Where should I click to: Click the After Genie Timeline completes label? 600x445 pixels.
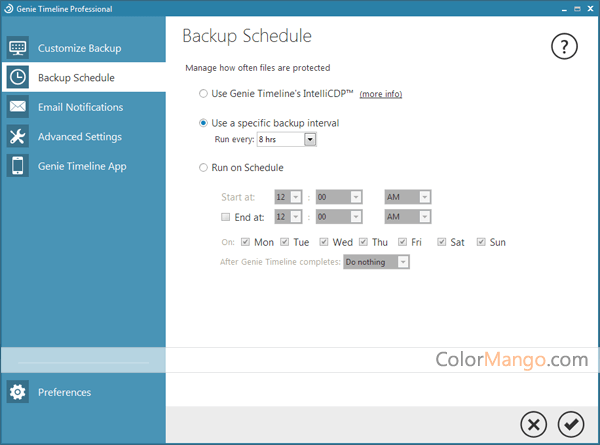click(x=280, y=262)
